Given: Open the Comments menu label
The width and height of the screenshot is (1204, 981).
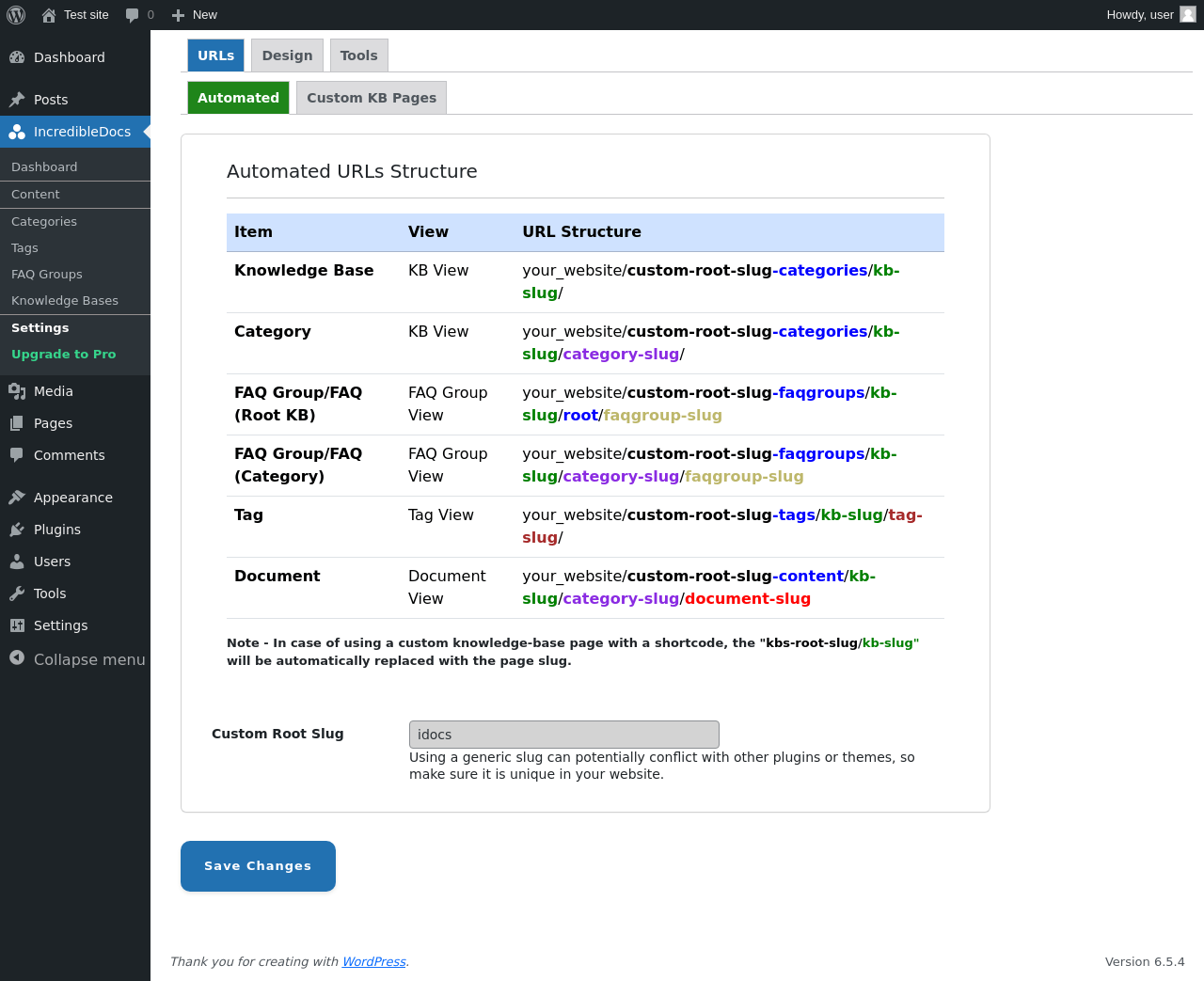Looking at the screenshot, I should coord(70,455).
